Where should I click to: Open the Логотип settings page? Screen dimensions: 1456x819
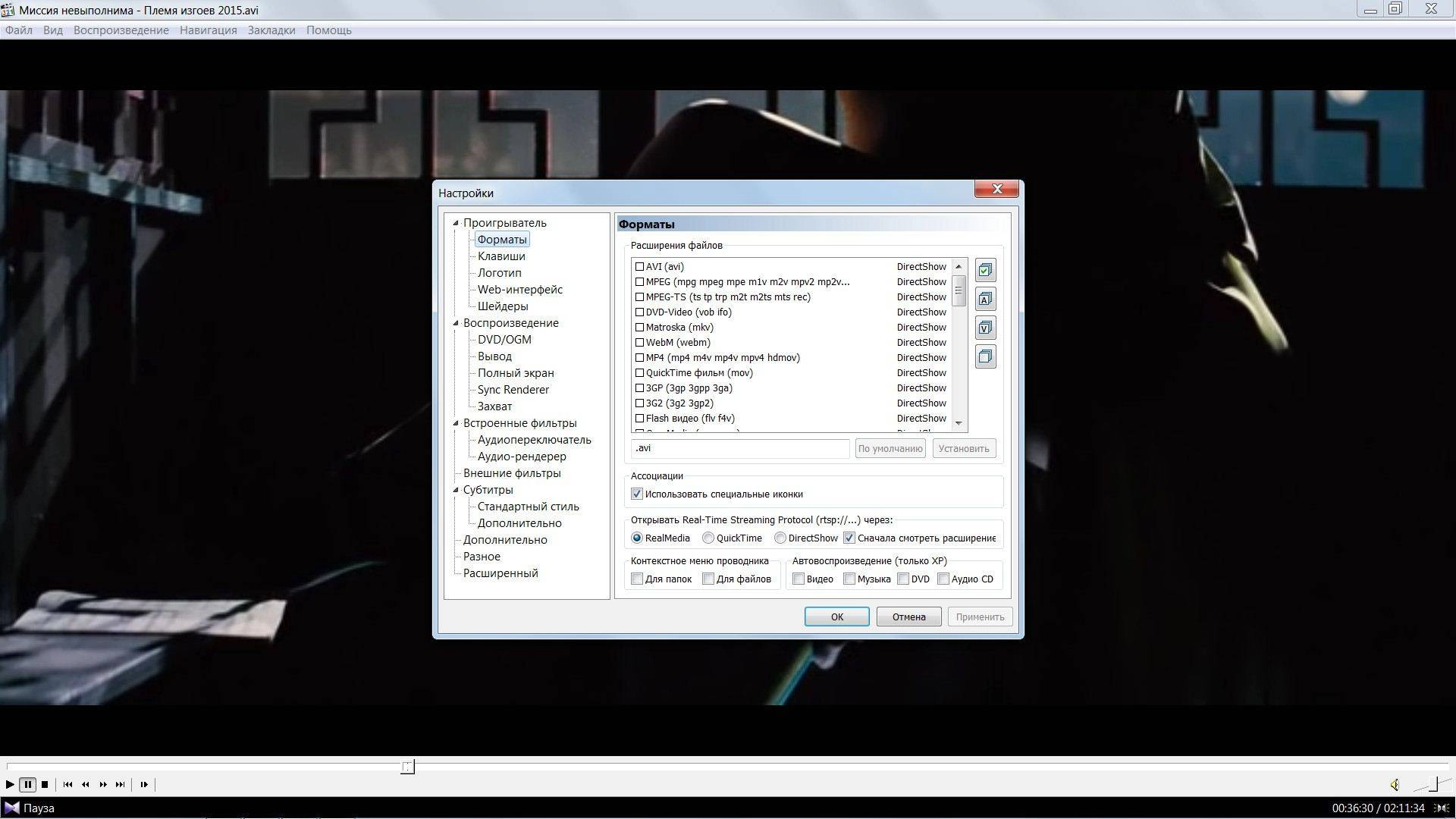(x=499, y=273)
